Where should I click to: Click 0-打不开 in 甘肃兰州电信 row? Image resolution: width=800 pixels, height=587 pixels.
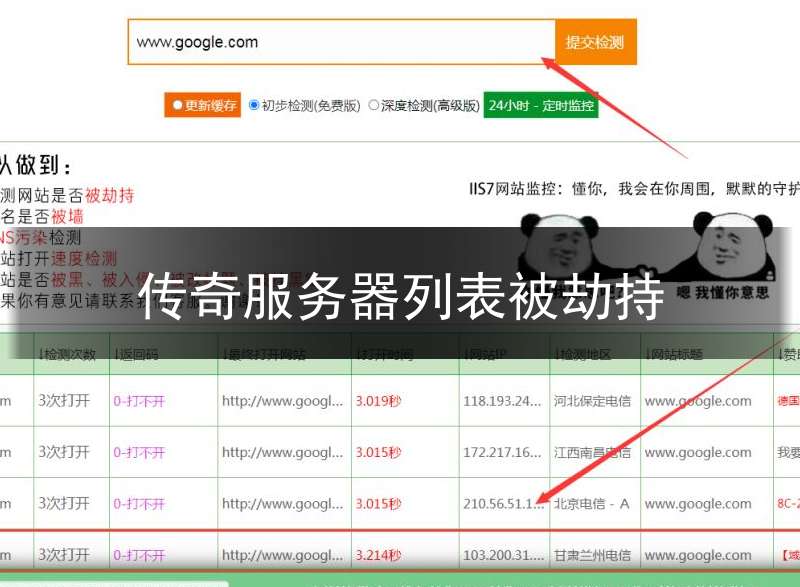(x=139, y=555)
